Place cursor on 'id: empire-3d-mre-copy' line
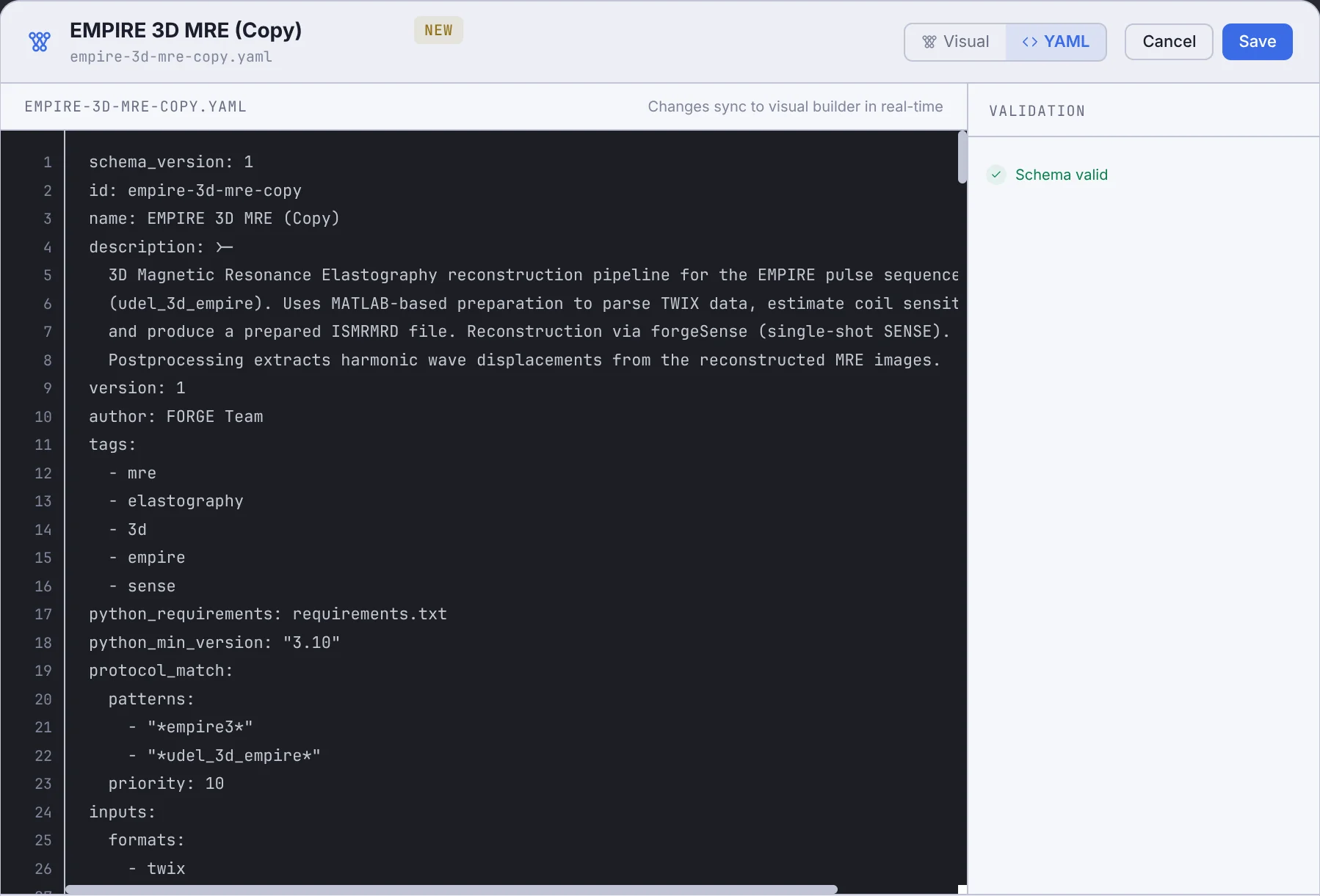 (195, 190)
